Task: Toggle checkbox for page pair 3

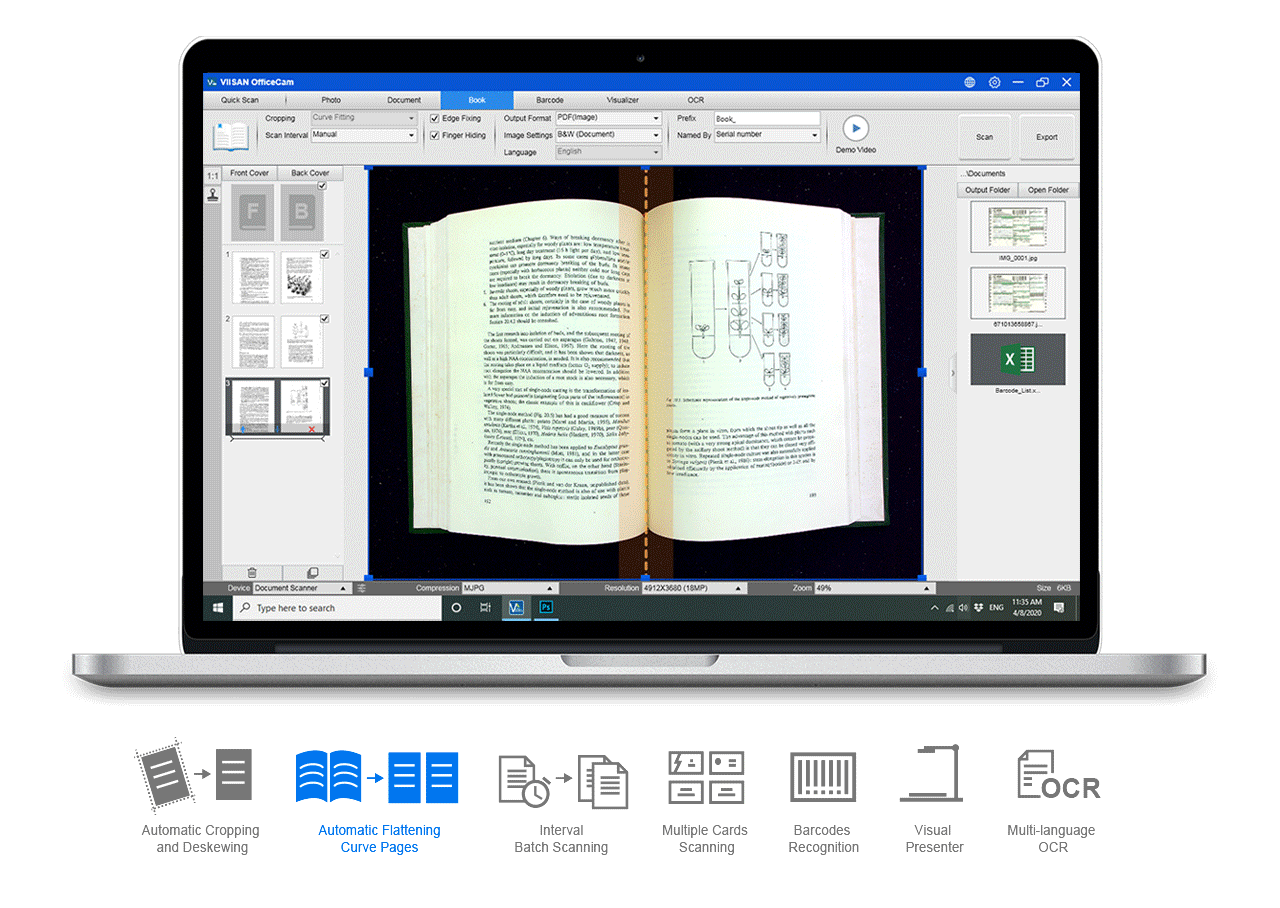Action: coord(324,383)
